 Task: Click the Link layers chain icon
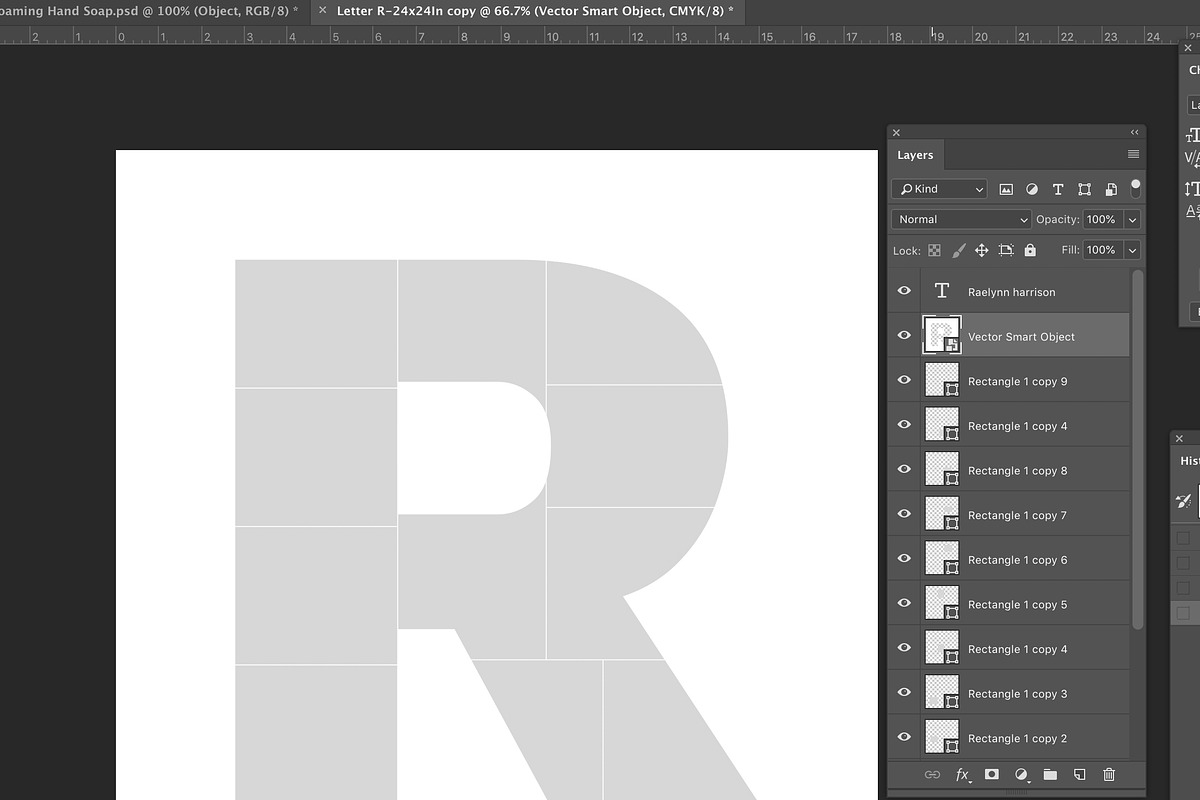(932, 774)
